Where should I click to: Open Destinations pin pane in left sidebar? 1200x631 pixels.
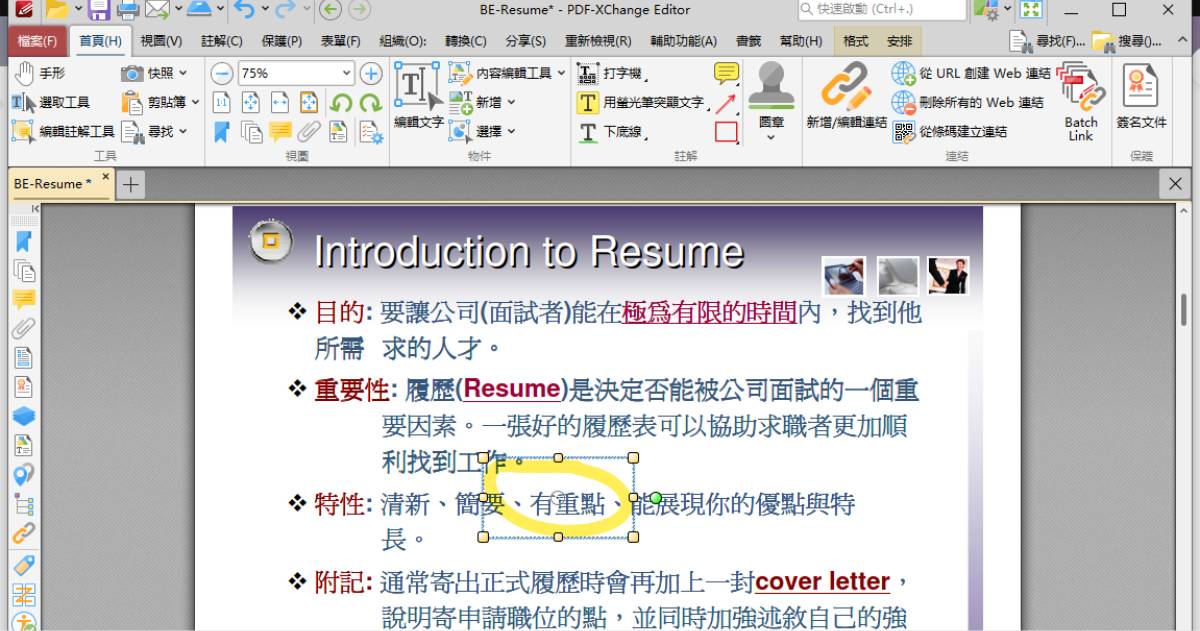coord(24,474)
